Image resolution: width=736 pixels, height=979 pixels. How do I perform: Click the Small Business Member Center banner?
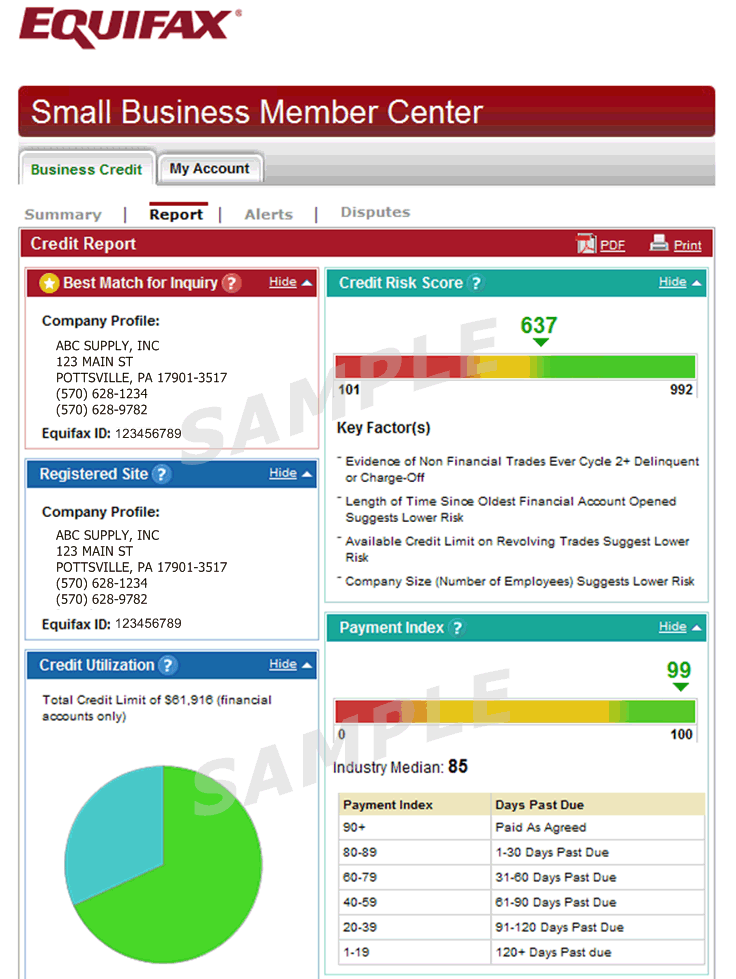(366, 112)
